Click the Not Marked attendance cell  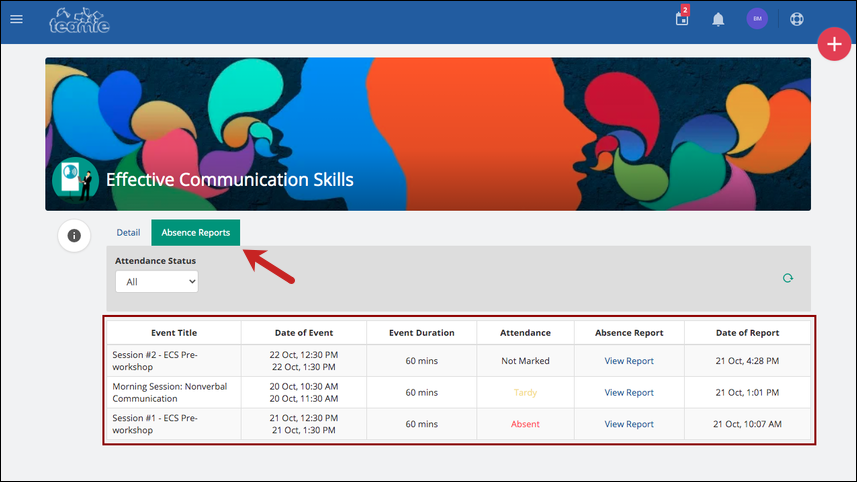coord(525,361)
